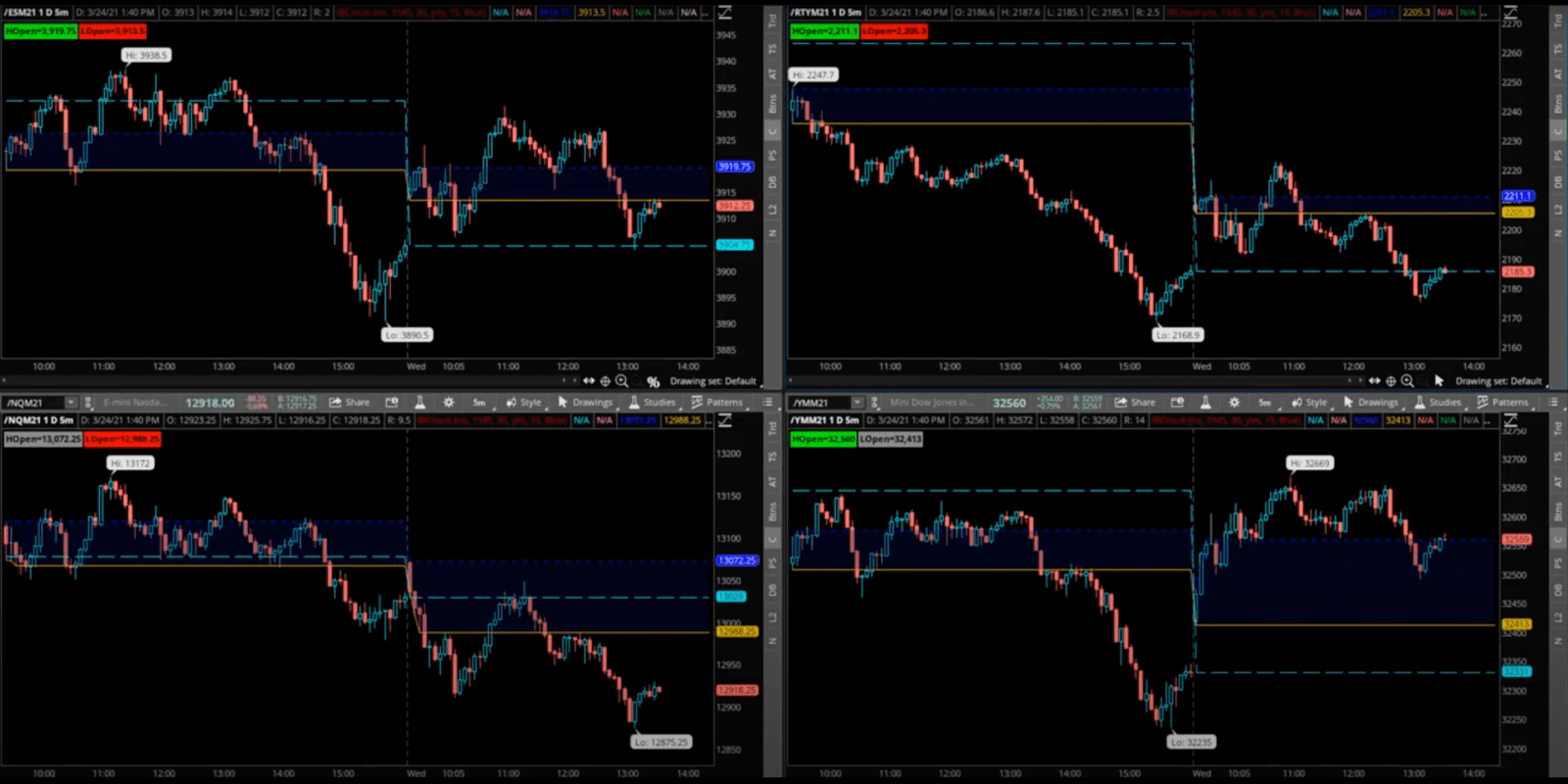The width and height of the screenshot is (1568, 784).
Task: Select crosshair tool under /ESM21 chart
Action: 606,380
